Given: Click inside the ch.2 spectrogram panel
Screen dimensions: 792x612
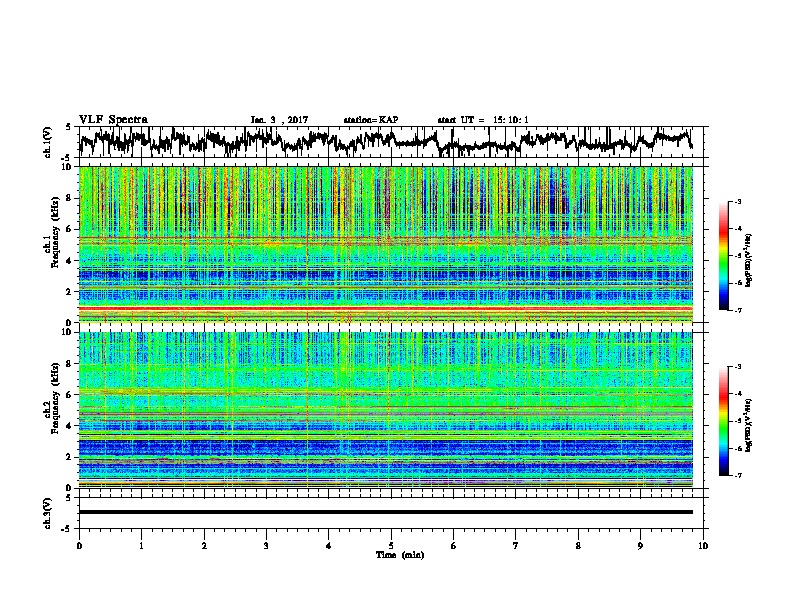Looking at the screenshot, I should tap(385, 410).
